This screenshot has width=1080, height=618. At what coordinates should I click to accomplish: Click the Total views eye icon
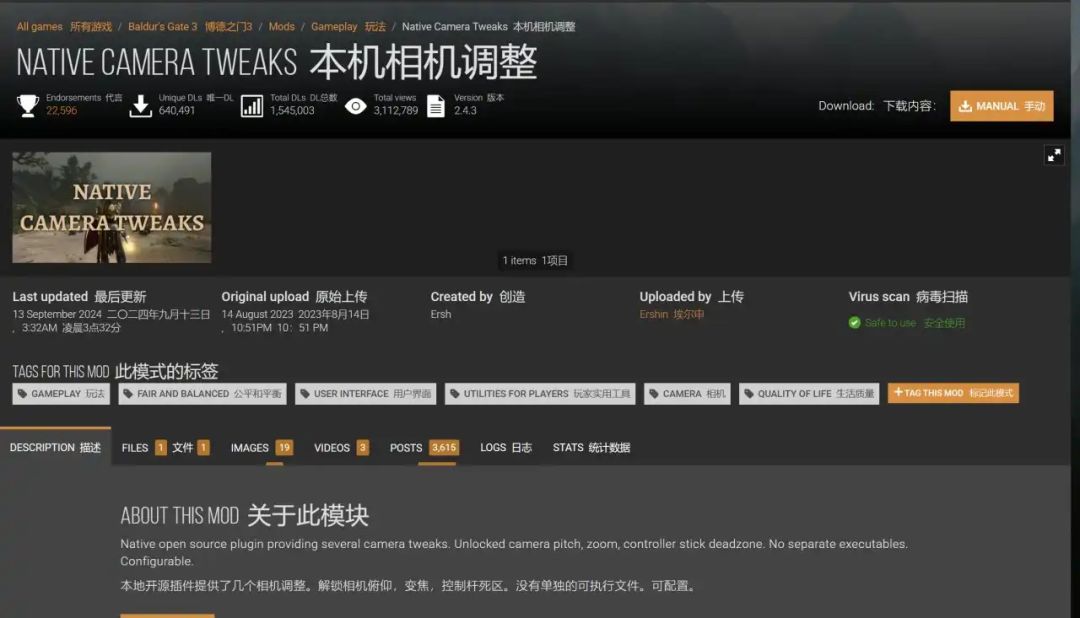(355, 106)
